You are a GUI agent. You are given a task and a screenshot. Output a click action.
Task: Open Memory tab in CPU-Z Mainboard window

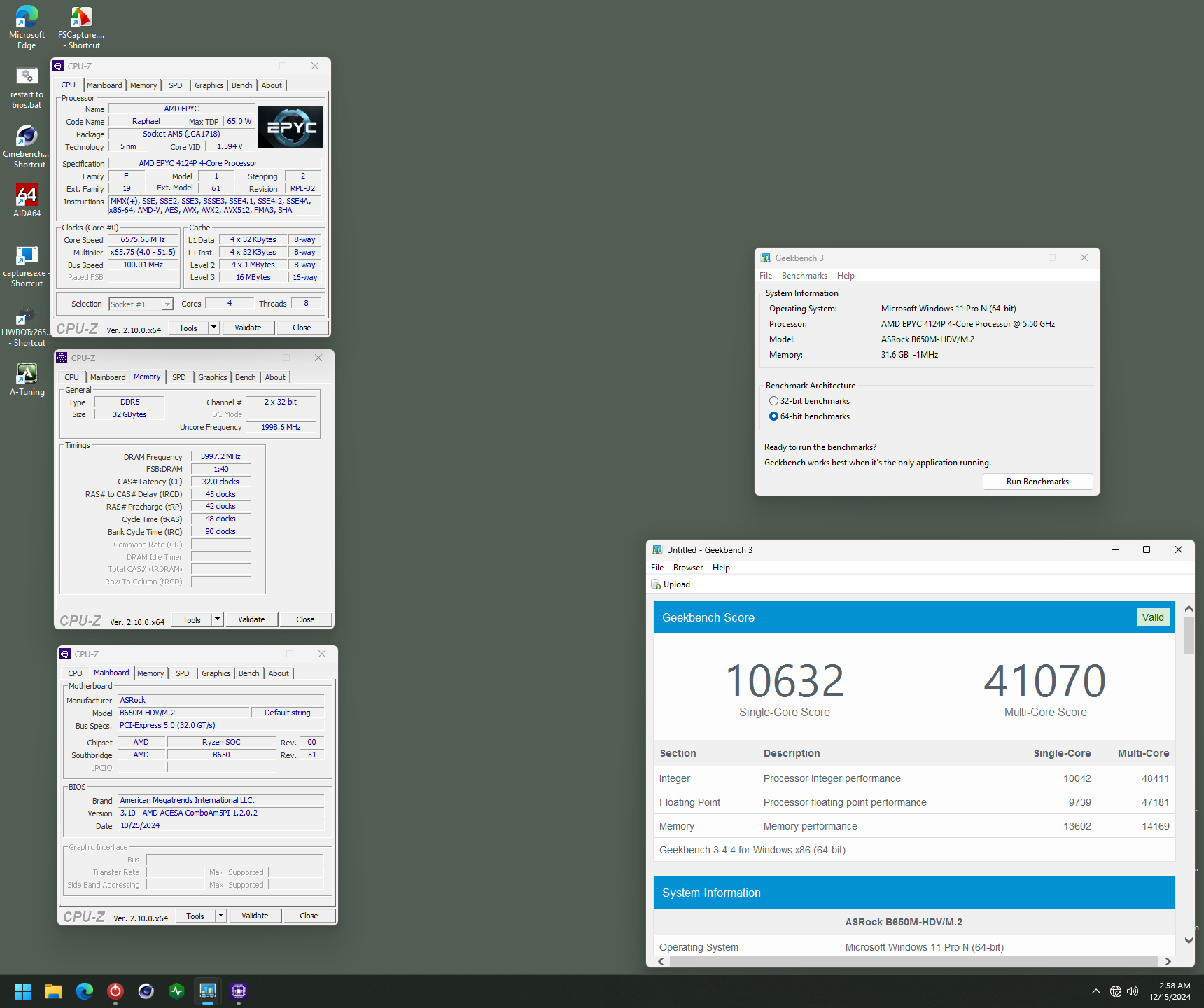pyautogui.click(x=150, y=673)
